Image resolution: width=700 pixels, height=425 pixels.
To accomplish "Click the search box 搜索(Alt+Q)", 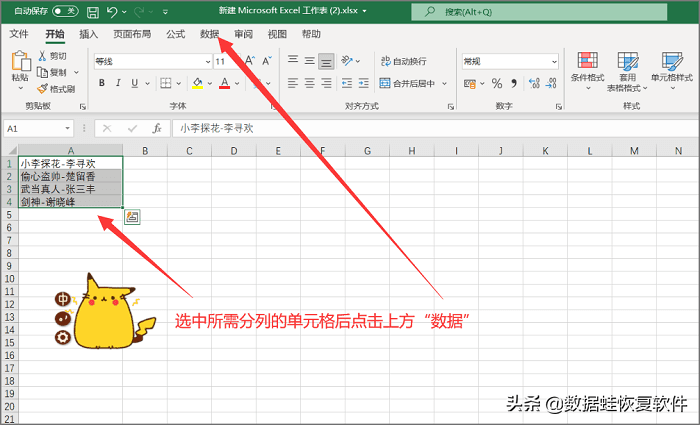I will (539, 12).
